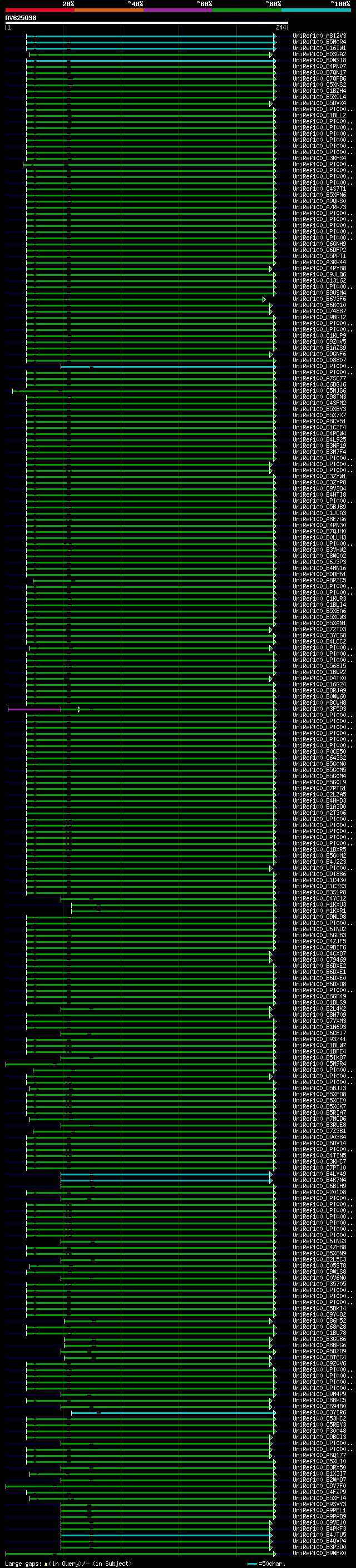Select label UniRef100_Q7PTG1
This screenshot has height=1568, width=356.
click(x=319, y=788)
